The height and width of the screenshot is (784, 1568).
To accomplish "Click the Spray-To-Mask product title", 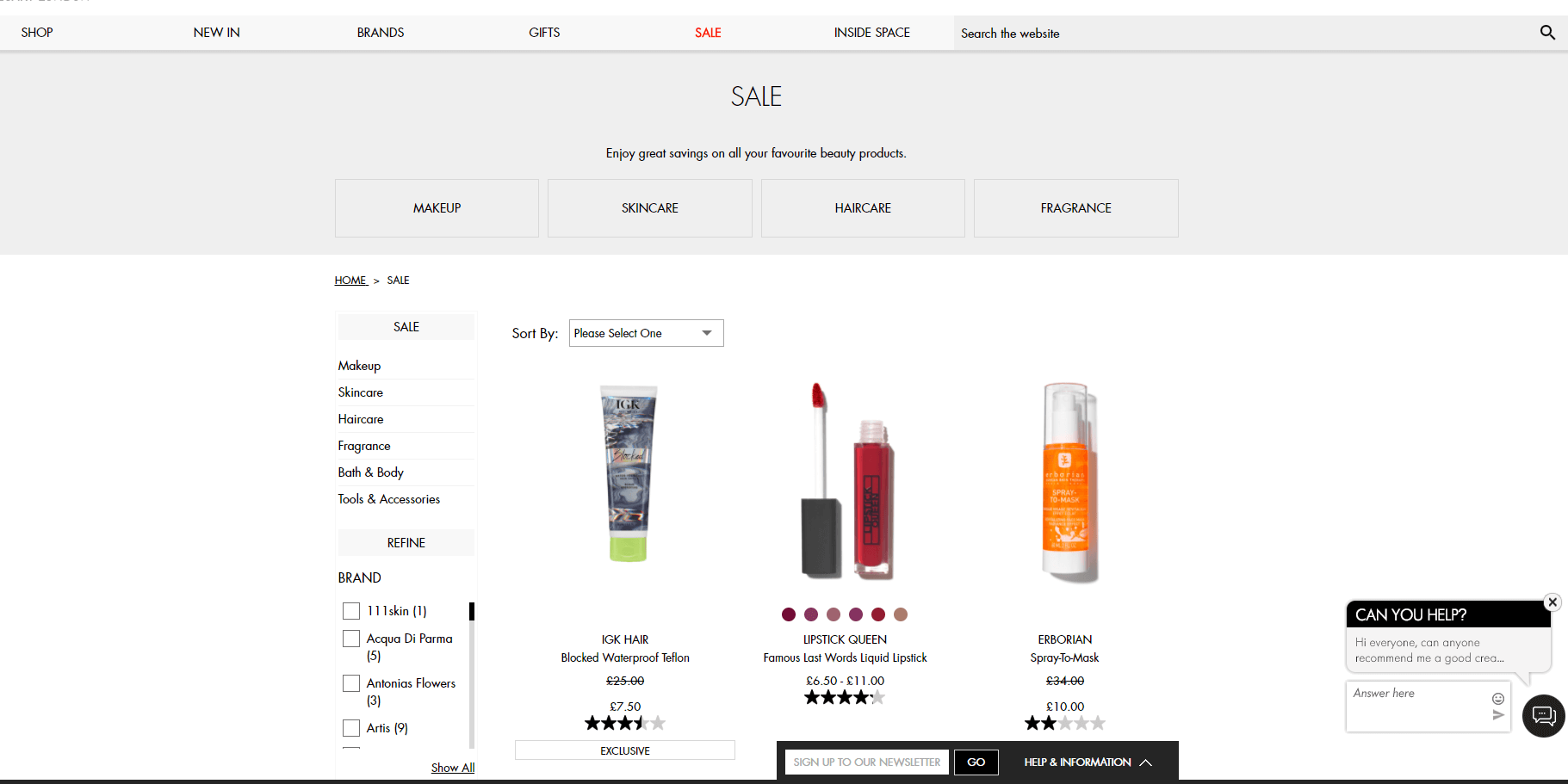I will coord(1065,657).
